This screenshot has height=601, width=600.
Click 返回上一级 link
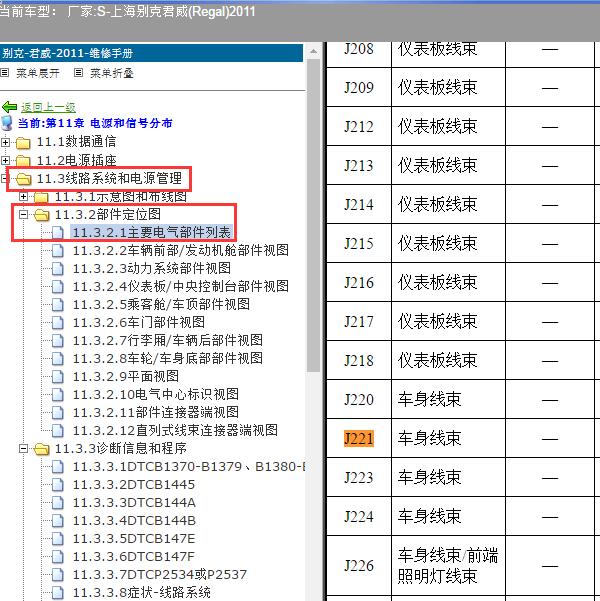(48, 107)
